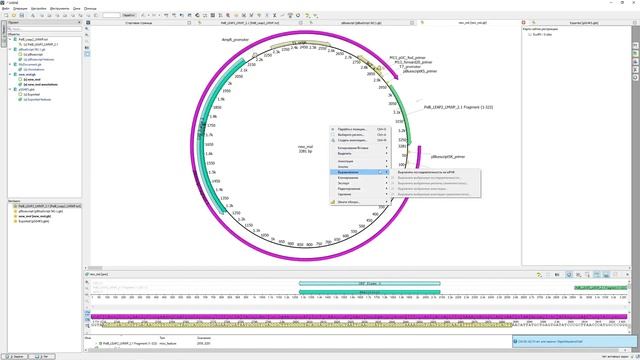This screenshot has width=640, height=360.
Task: Click the Проект bottom panel button
Action: pyautogui.click(x=16, y=357)
